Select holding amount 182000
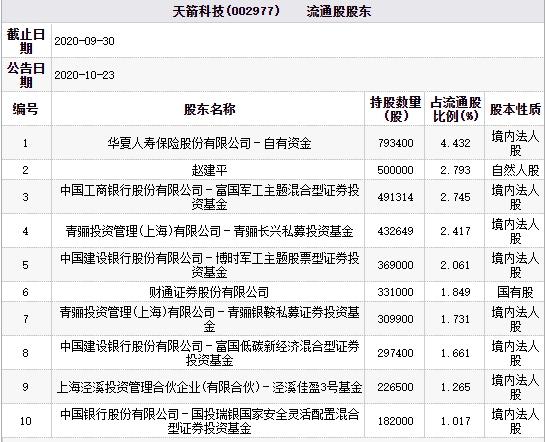This screenshot has width=546, height=442. coord(395,421)
